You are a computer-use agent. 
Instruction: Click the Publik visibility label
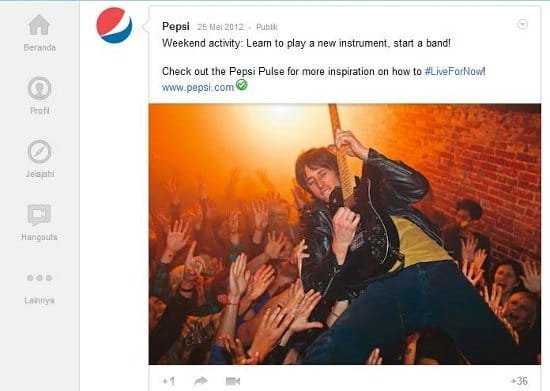pos(267,27)
